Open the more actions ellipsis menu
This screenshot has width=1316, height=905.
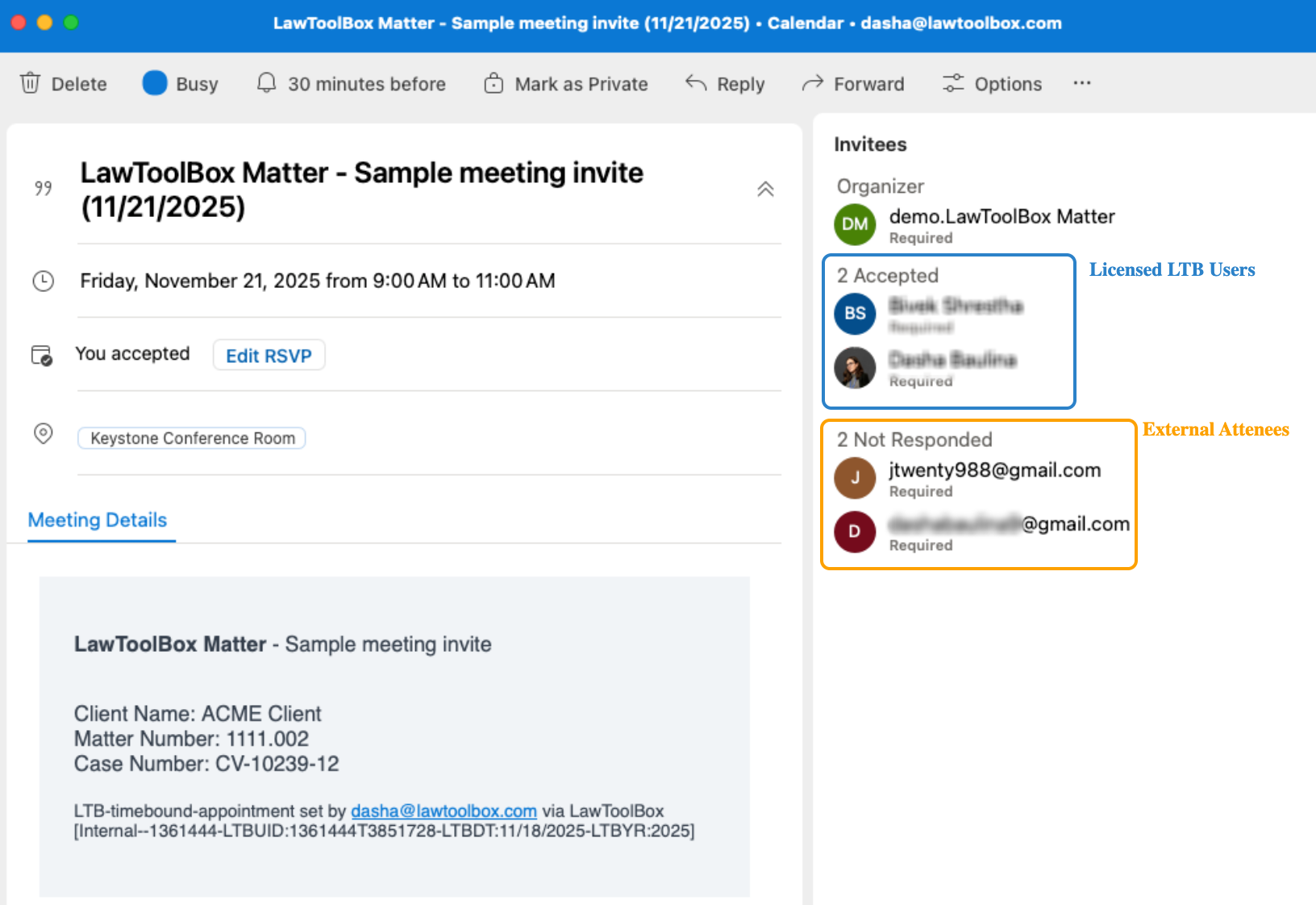pyautogui.click(x=1082, y=83)
